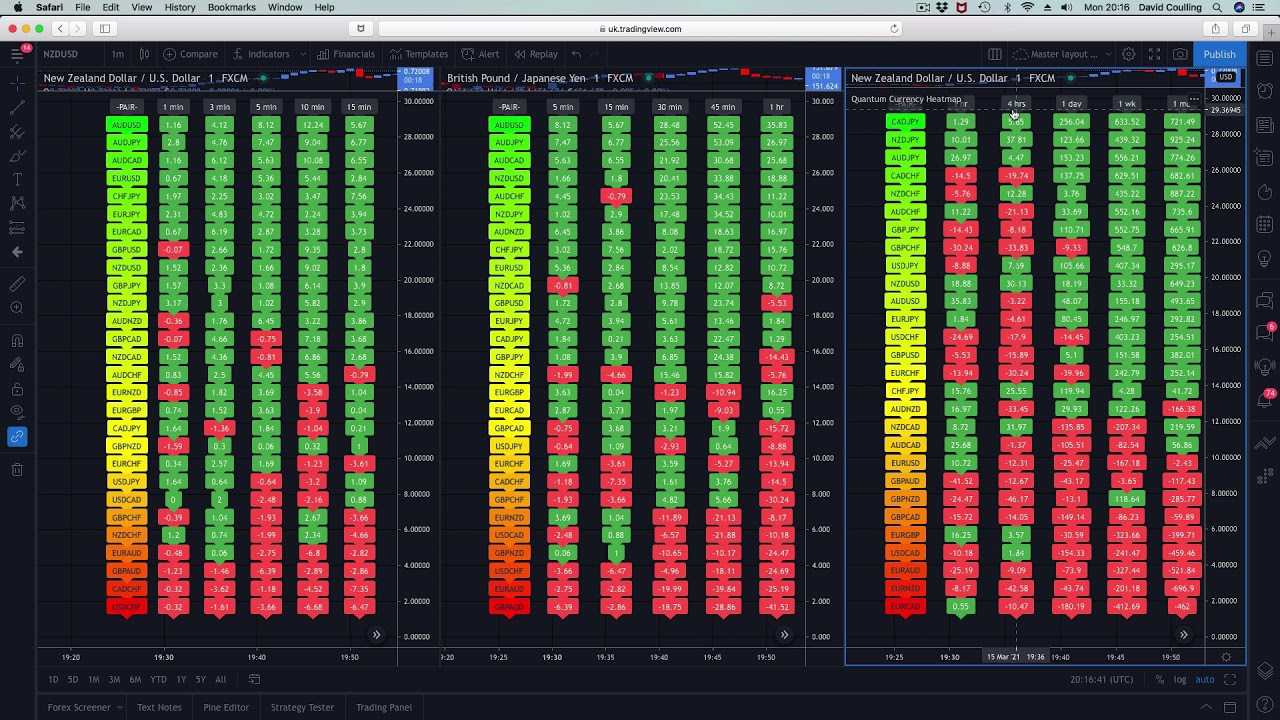Open the TradingView hamburger menu with badge 14
Viewport: 1280px width, 720px height.
point(17,54)
